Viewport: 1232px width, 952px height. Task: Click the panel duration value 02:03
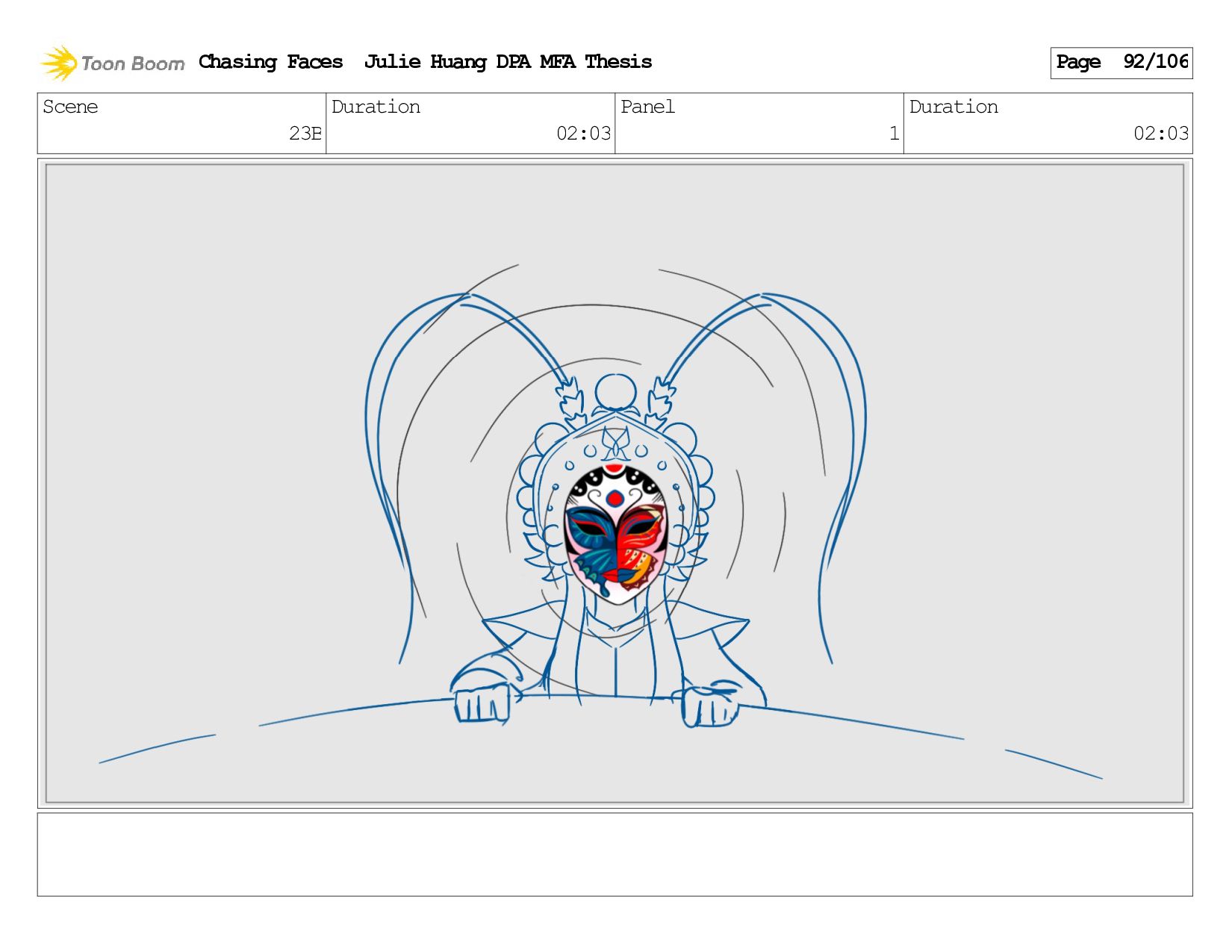coord(1161,134)
